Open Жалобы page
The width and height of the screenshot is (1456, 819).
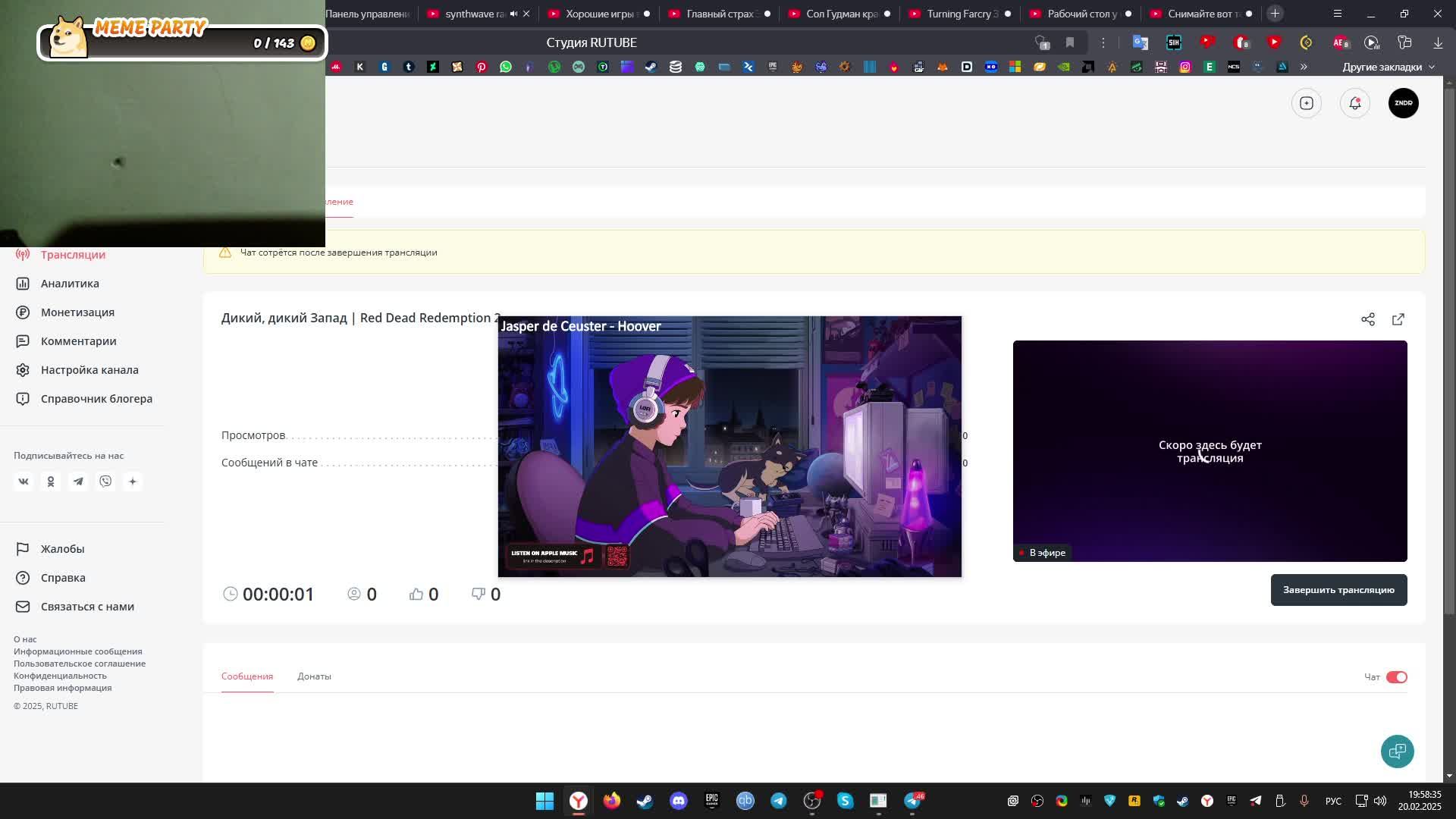point(62,549)
